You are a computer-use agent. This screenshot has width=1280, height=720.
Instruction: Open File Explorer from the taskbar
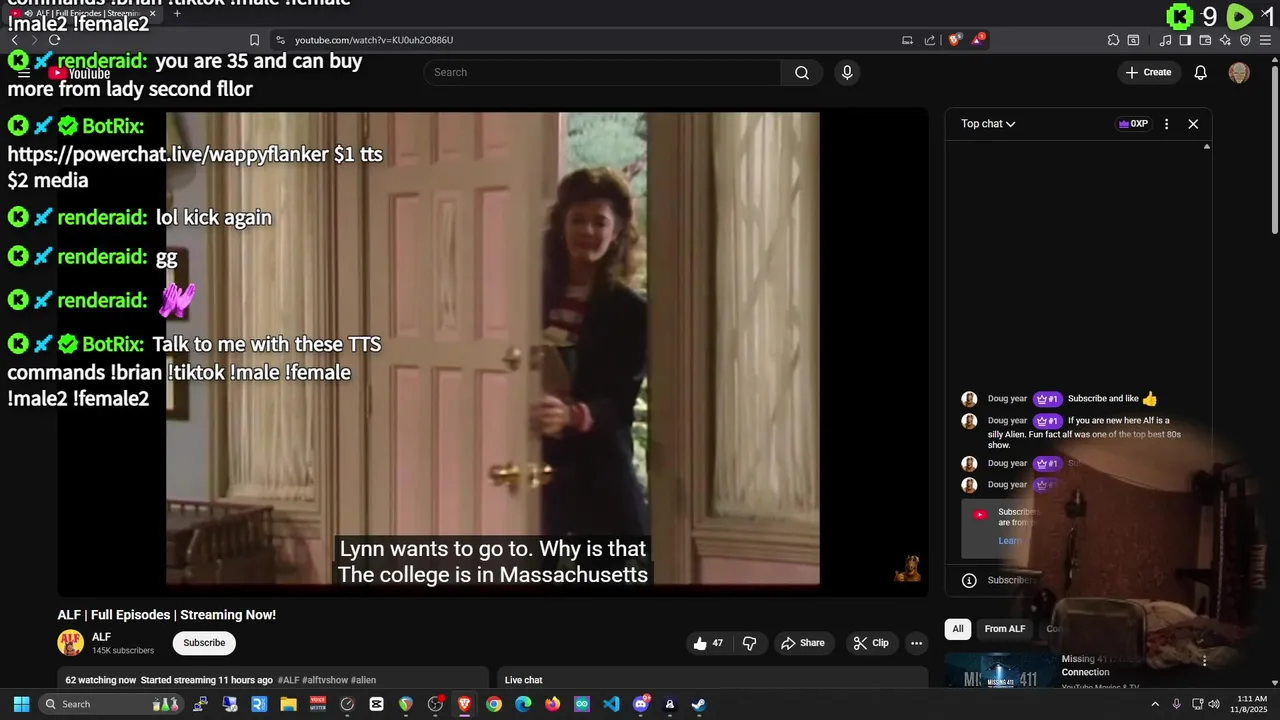(288, 704)
